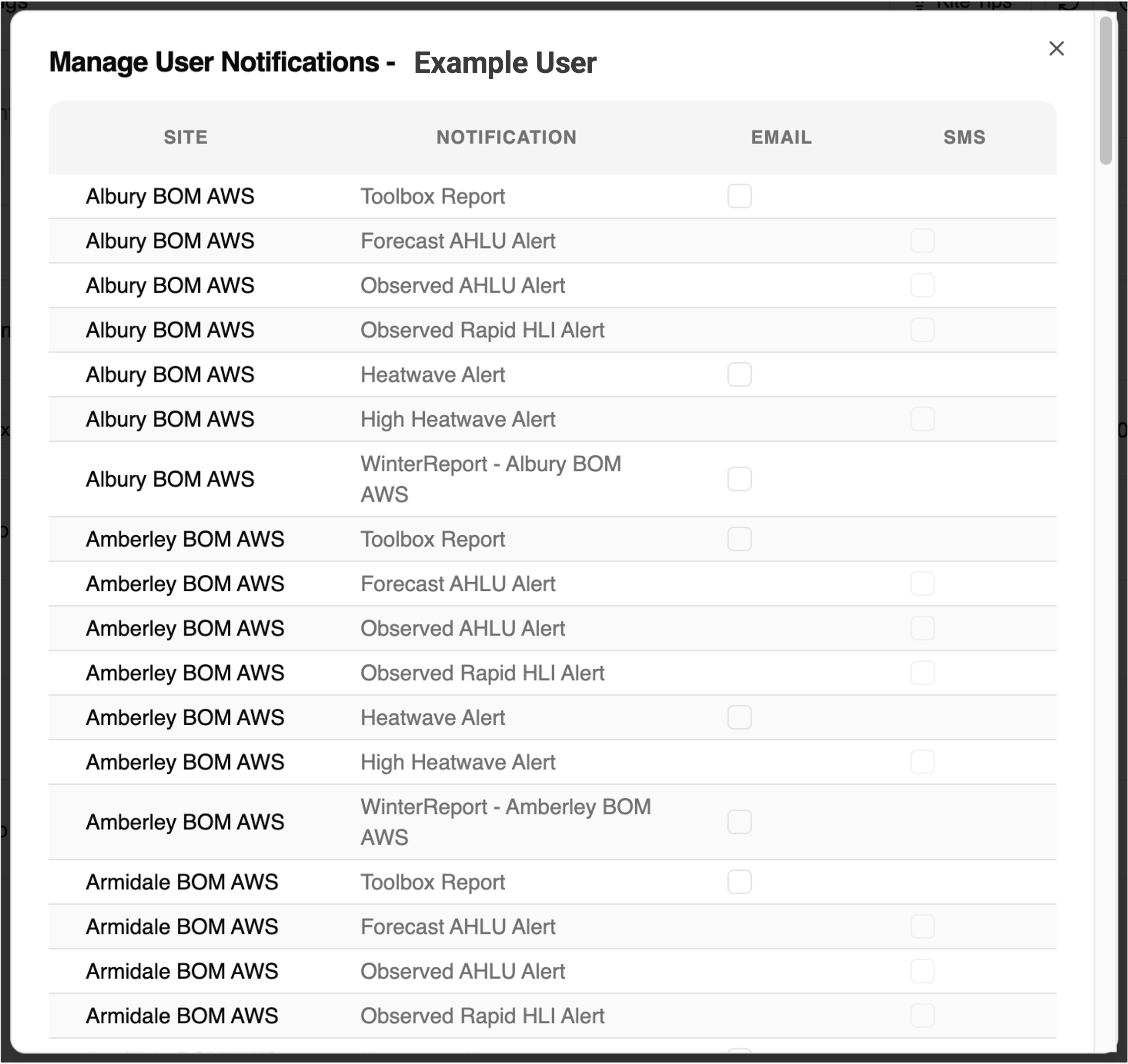Click the EMAIL column header
The width and height of the screenshot is (1128, 1064).
tap(781, 137)
